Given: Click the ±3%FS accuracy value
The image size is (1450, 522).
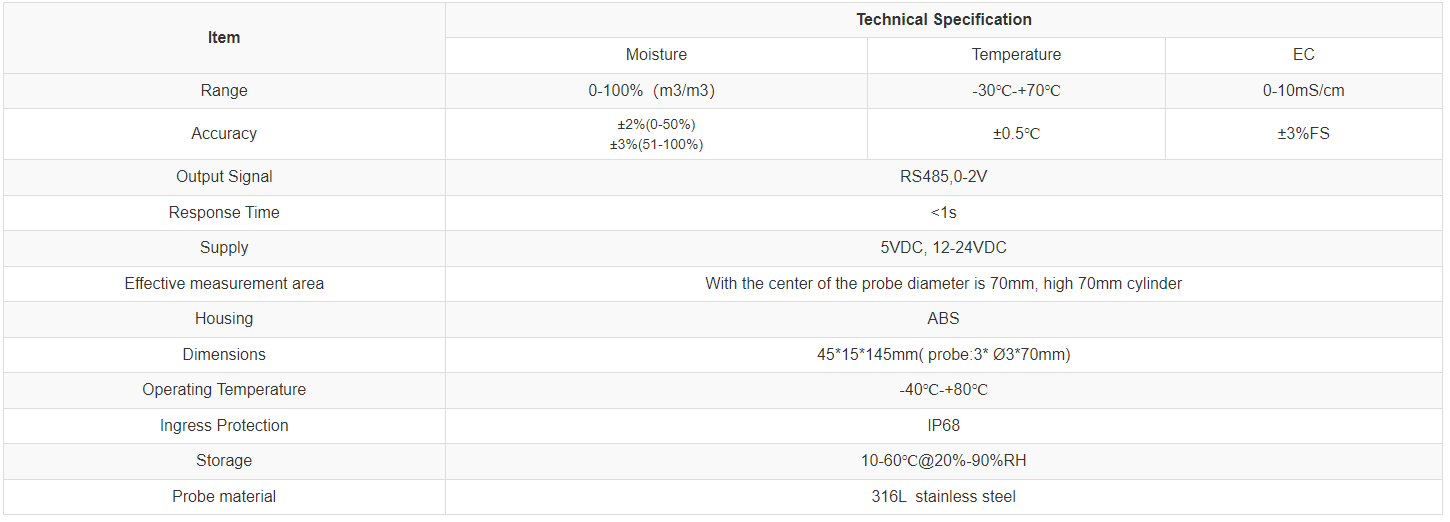Looking at the screenshot, I should pyautogui.click(x=1303, y=134).
